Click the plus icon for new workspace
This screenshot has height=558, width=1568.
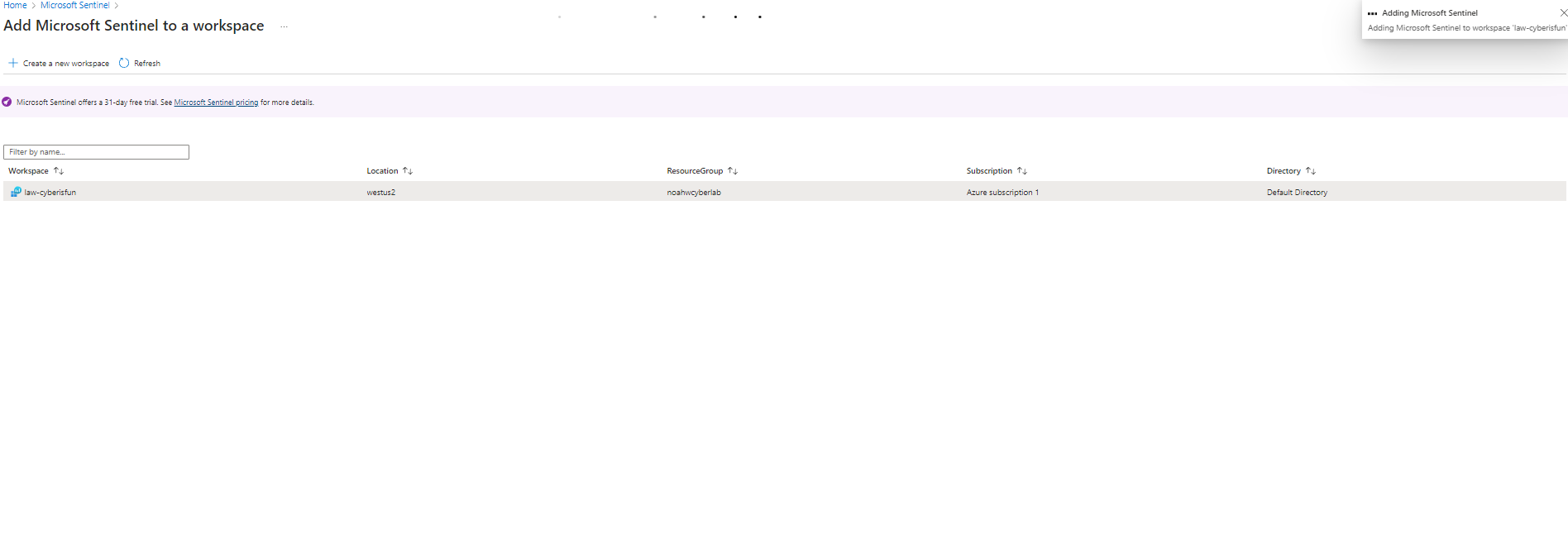point(13,63)
